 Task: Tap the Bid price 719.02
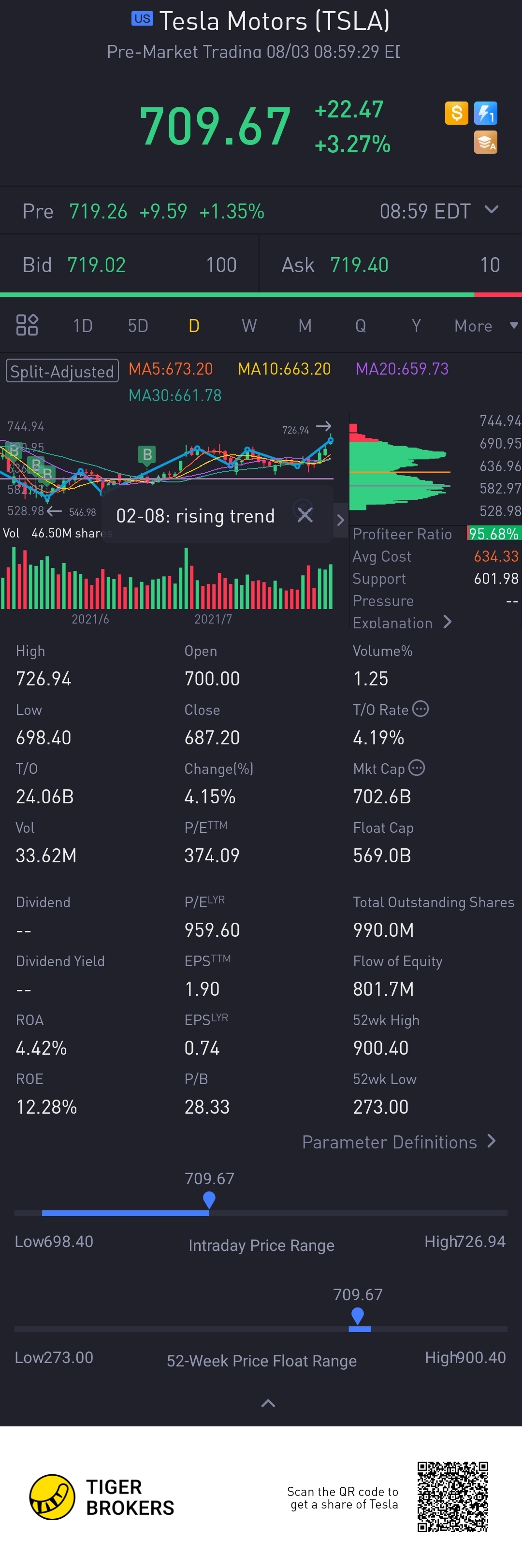pyautogui.click(x=96, y=265)
